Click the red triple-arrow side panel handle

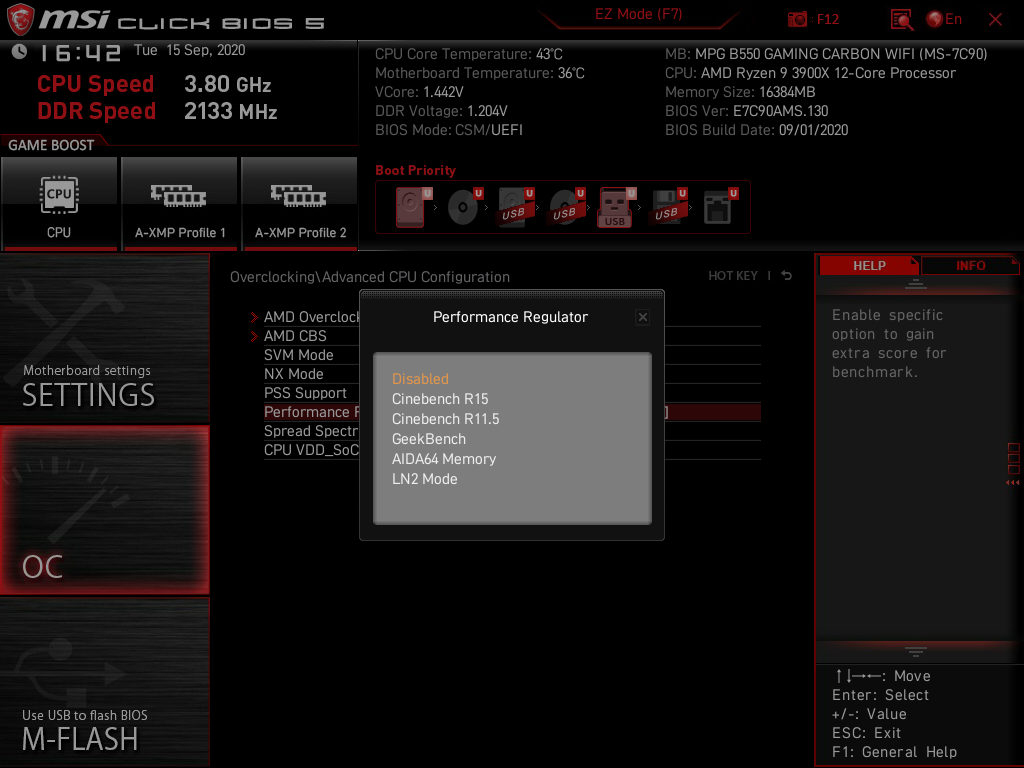[1012, 483]
